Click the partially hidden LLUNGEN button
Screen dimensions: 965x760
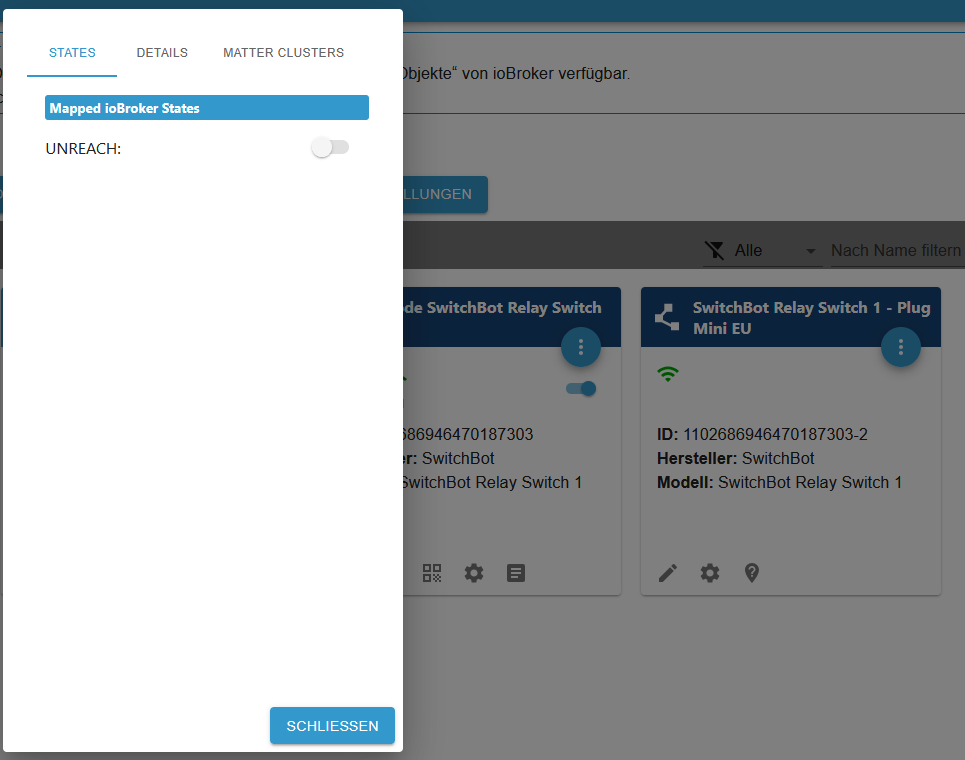[x=446, y=194]
